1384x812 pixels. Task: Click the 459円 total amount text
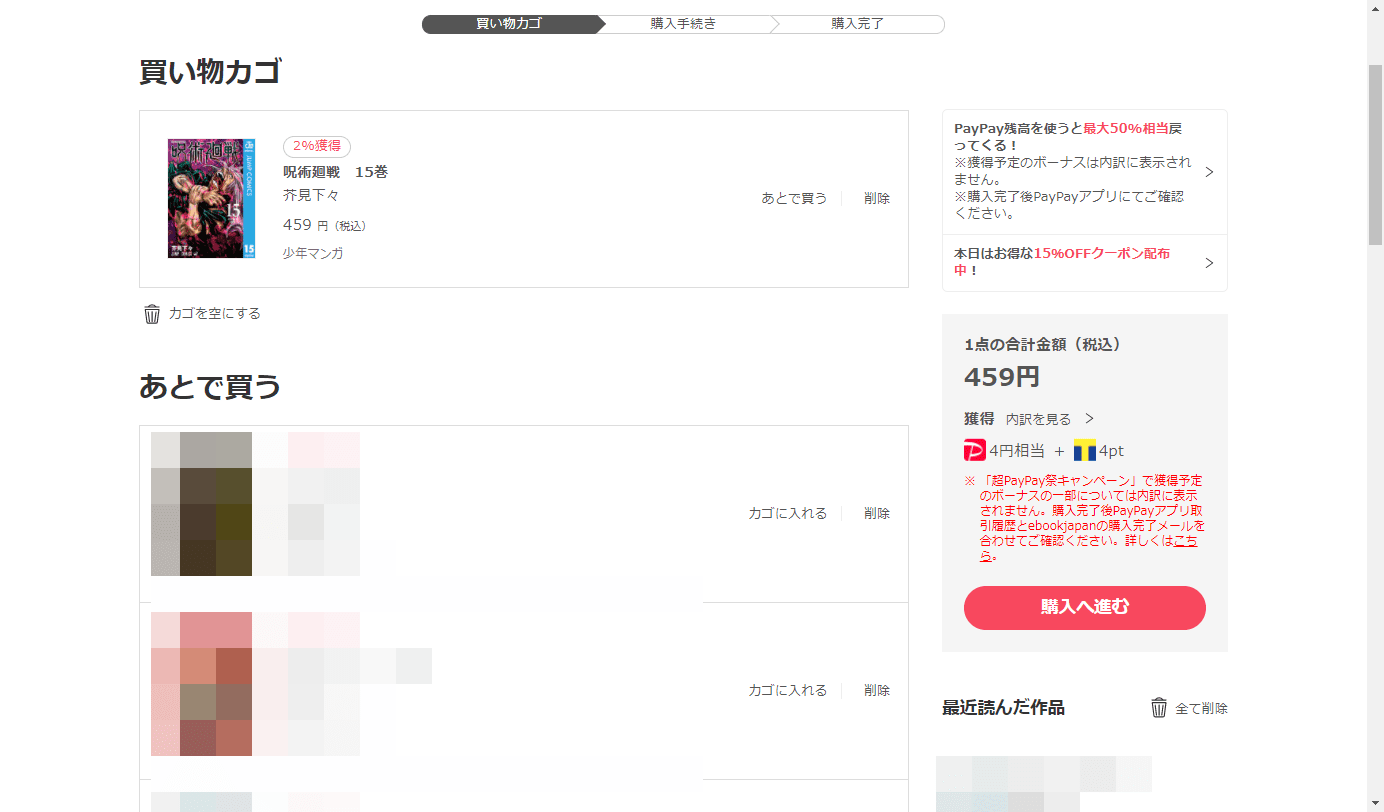click(1002, 377)
